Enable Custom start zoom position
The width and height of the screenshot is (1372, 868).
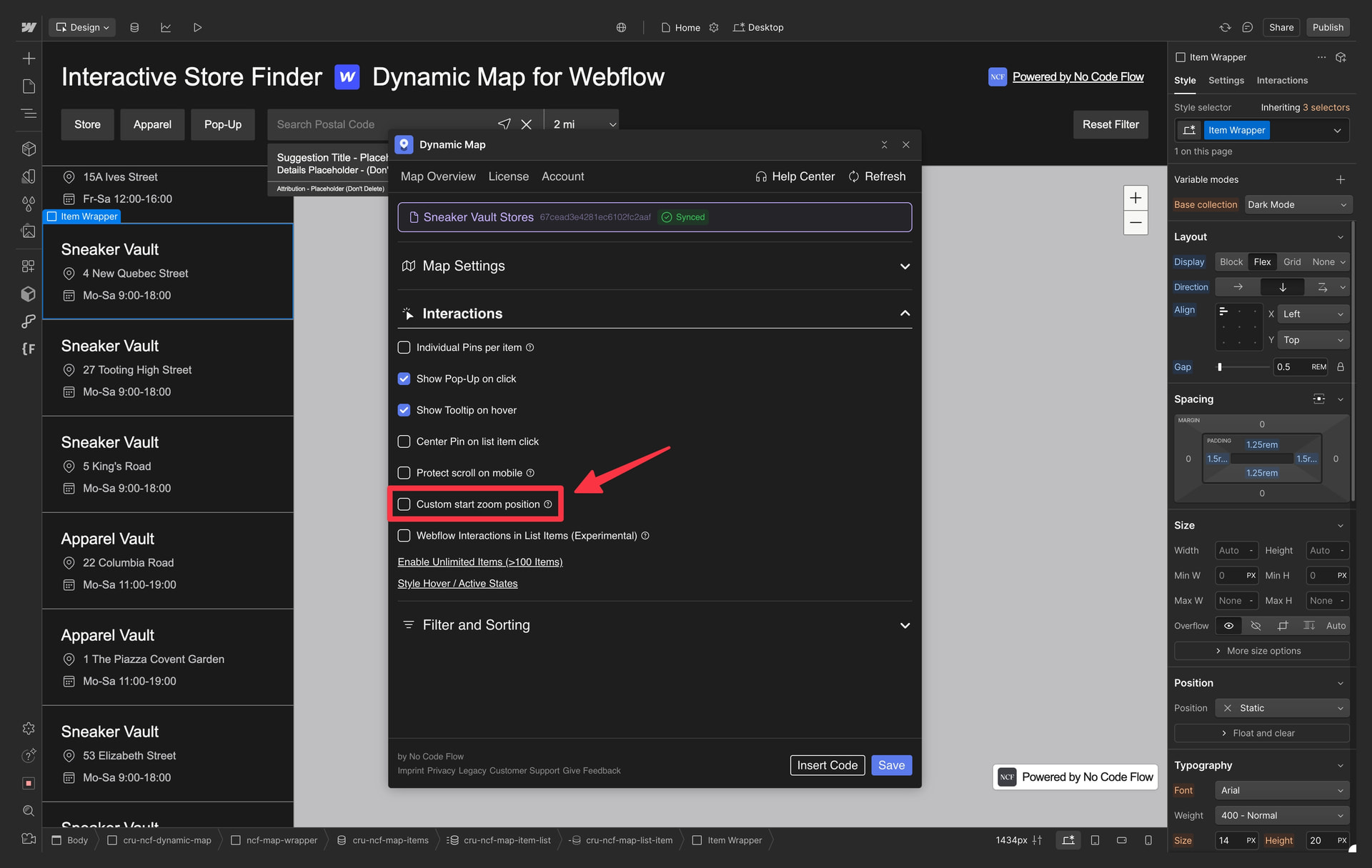coord(404,504)
